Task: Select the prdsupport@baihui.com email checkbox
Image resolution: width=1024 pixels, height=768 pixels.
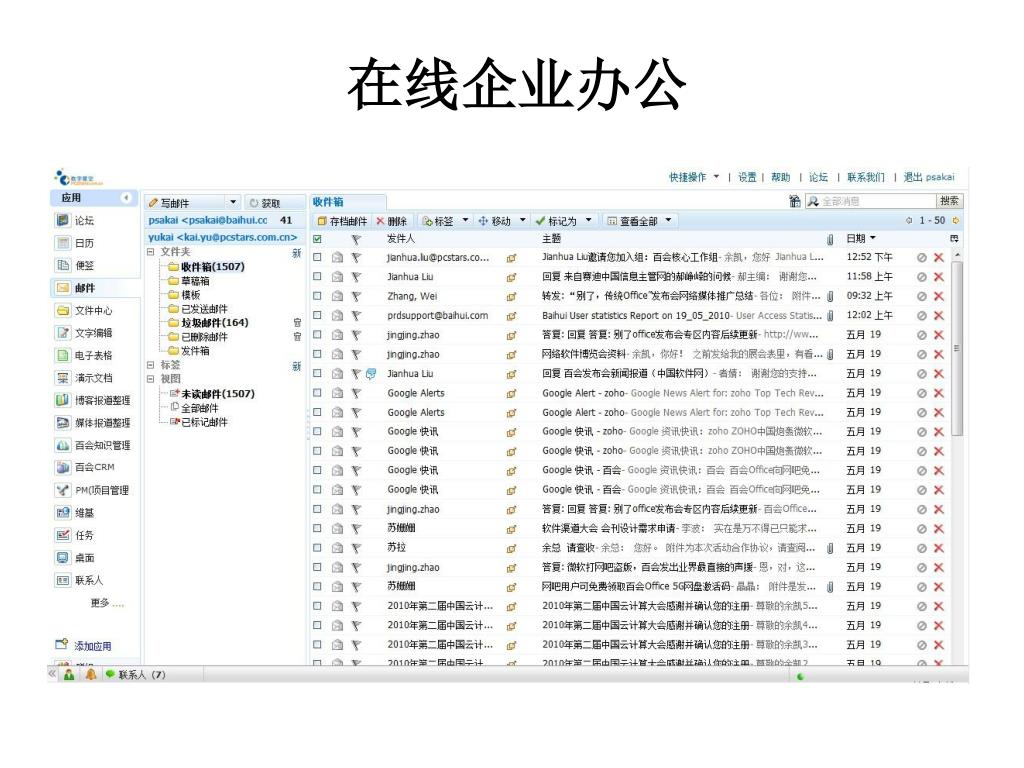Action: [x=317, y=315]
